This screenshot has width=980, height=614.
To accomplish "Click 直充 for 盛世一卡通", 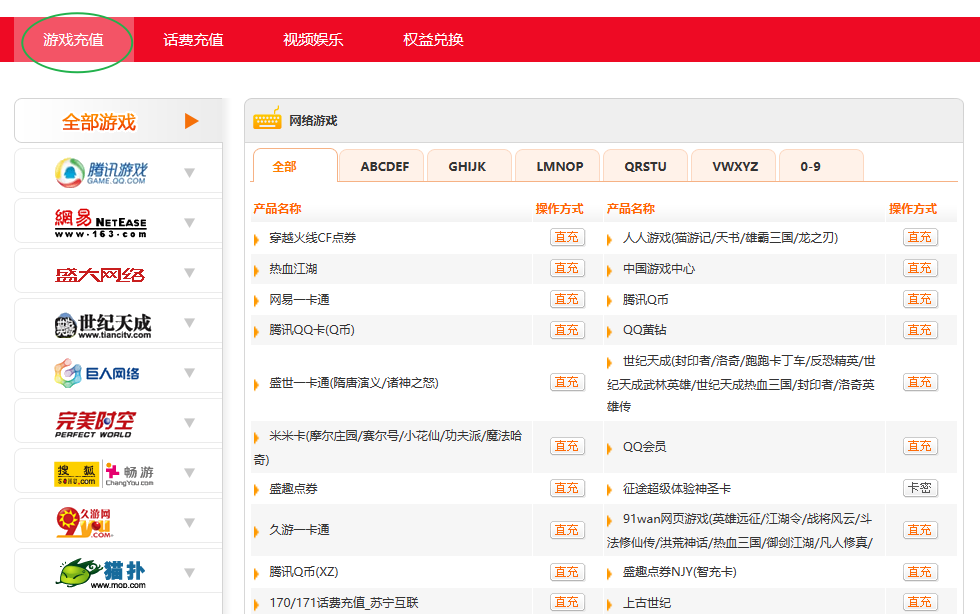I will click(567, 382).
